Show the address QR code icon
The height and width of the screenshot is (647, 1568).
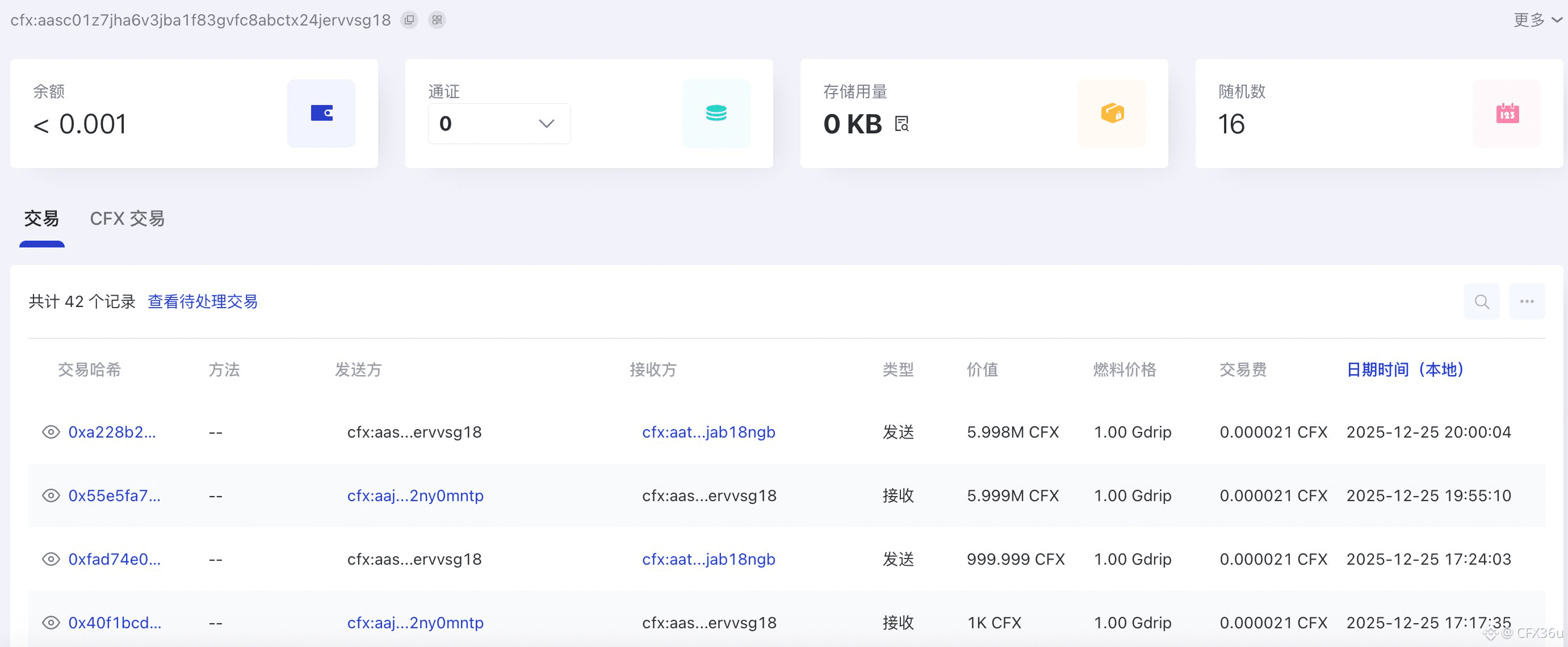tap(437, 20)
